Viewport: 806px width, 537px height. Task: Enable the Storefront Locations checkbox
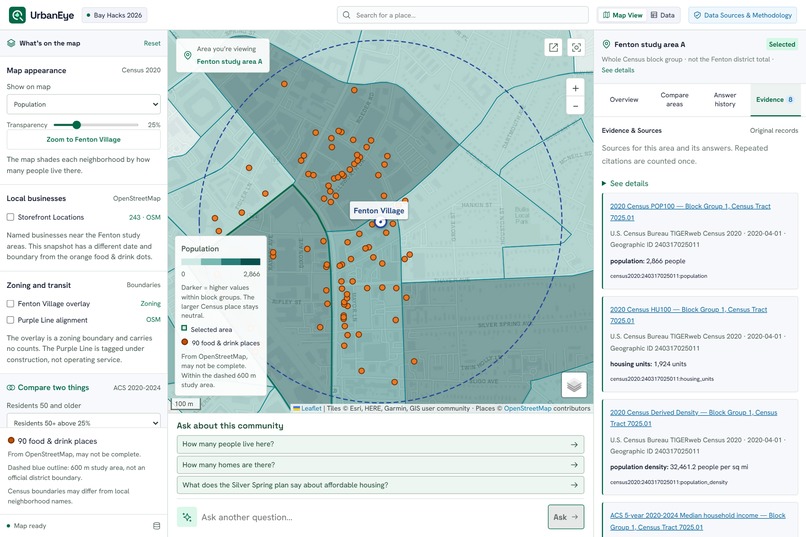pyautogui.click(x=10, y=217)
